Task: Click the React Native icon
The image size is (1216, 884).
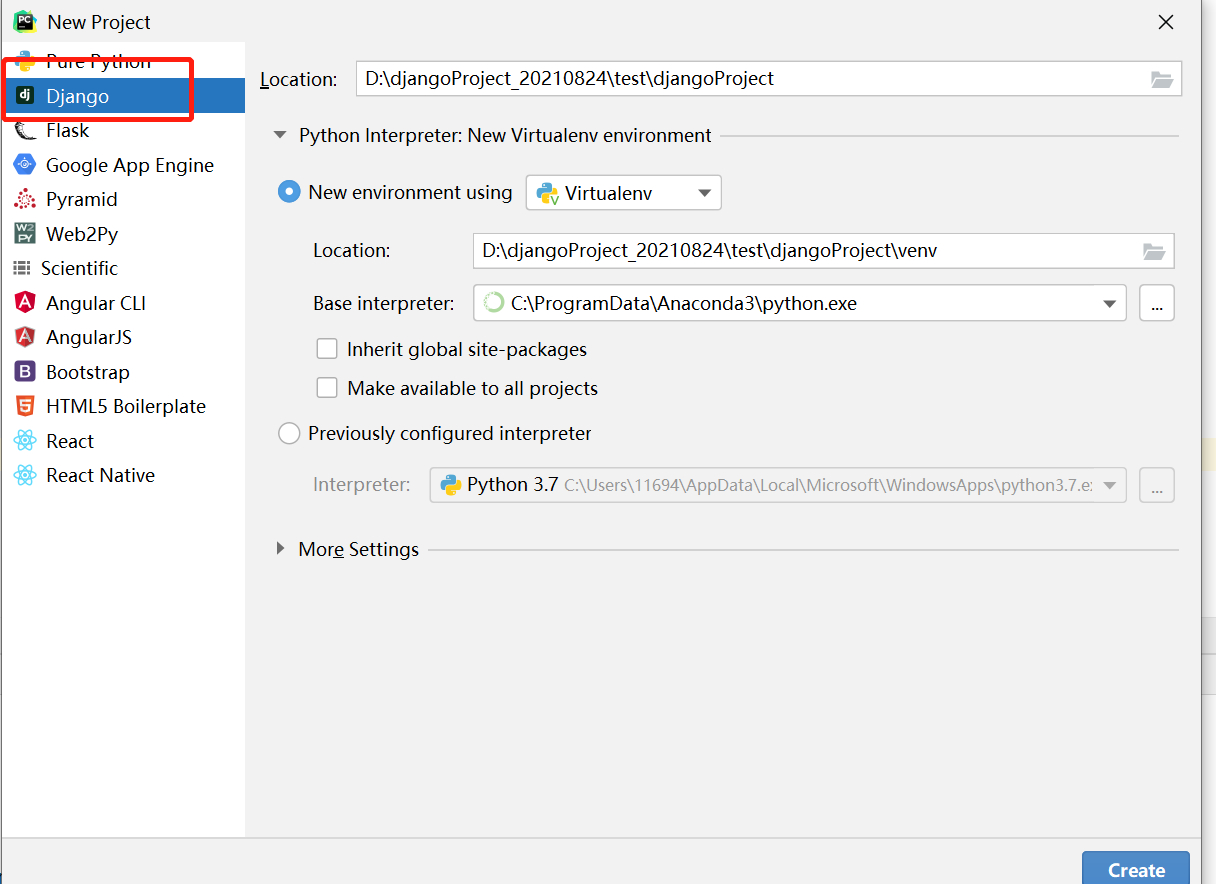Action: point(25,475)
